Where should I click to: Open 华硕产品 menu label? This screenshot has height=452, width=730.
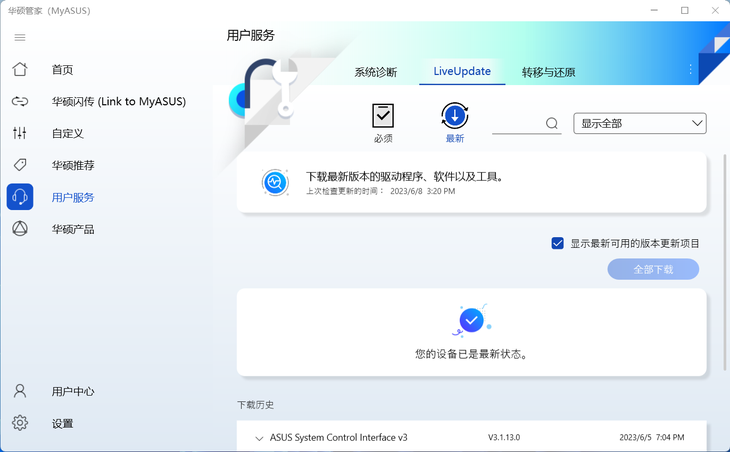[73, 229]
